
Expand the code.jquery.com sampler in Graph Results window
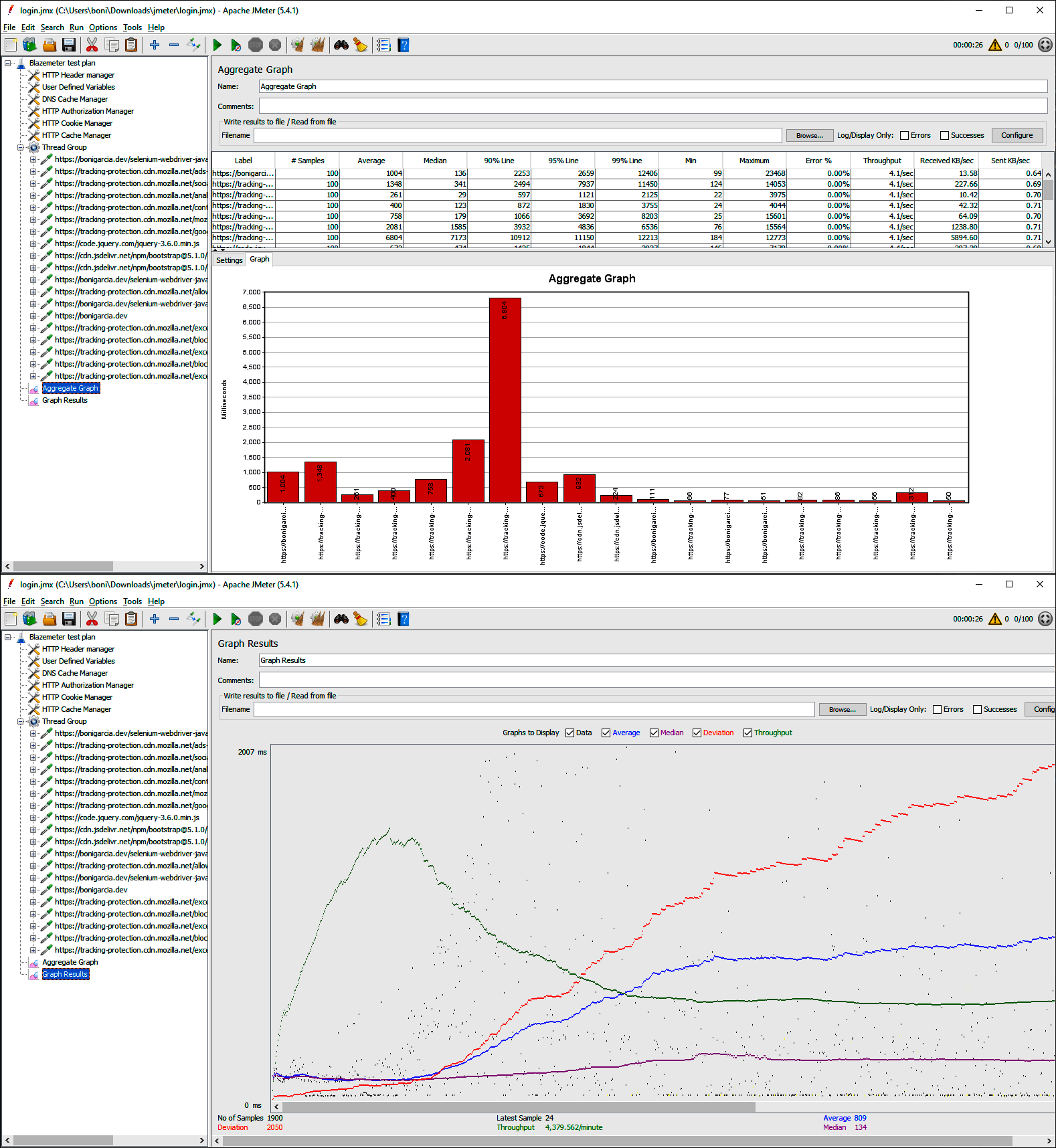(x=33, y=818)
